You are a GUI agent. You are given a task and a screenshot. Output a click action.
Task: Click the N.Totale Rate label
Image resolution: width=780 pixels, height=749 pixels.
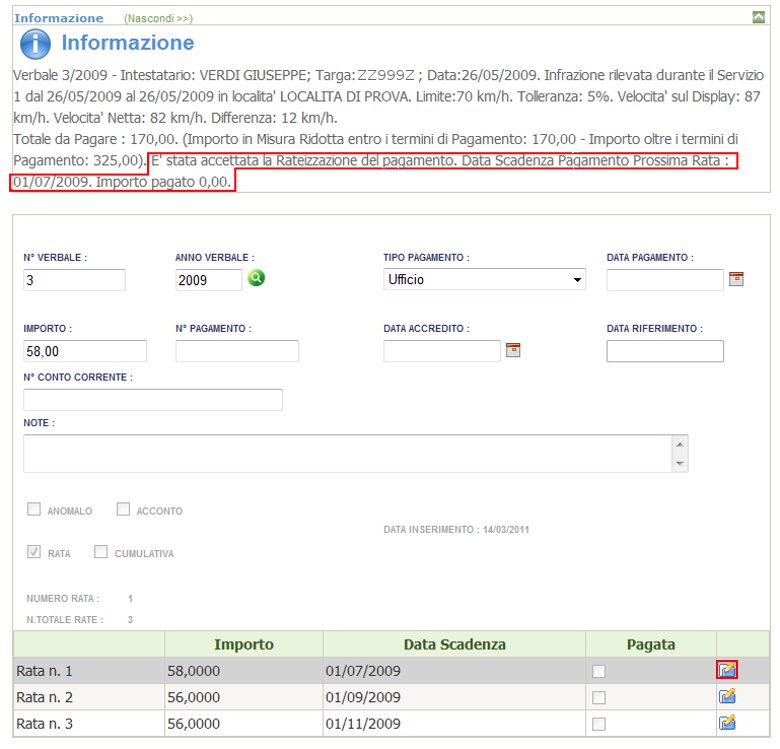pos(65,620)
